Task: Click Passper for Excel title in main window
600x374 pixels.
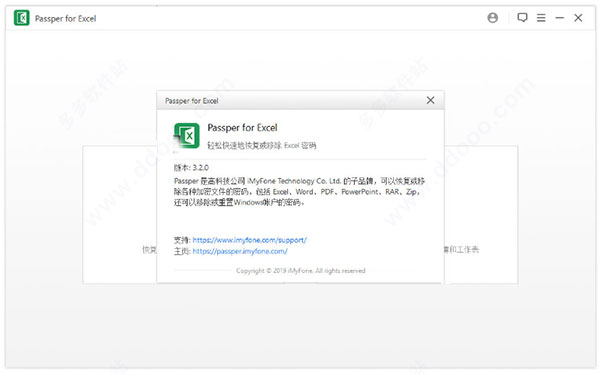Action: (x=65, y=18)
